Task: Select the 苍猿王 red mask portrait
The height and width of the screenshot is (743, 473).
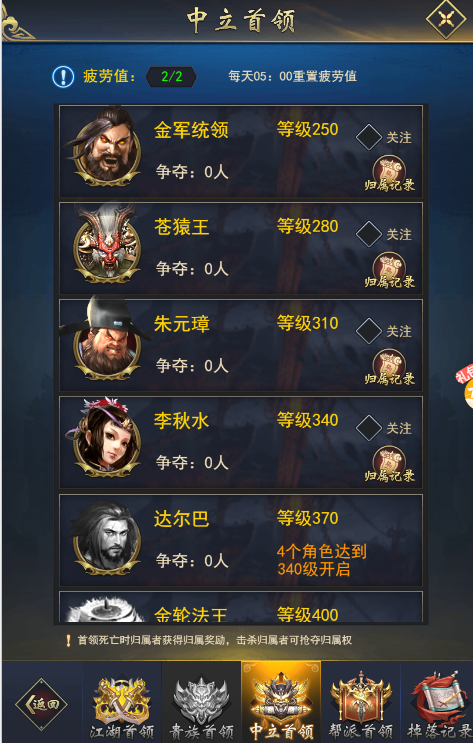Action: coord(108,245)
